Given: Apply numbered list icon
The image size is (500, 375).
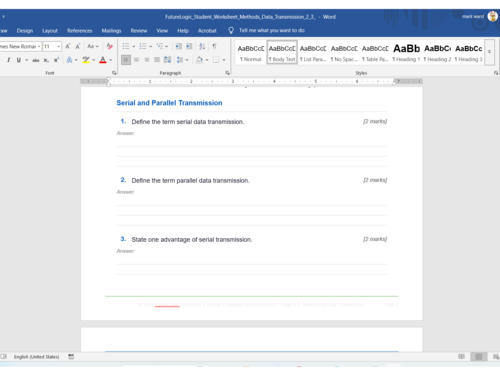Looking at the screenshot, I should tap(143, 46).
